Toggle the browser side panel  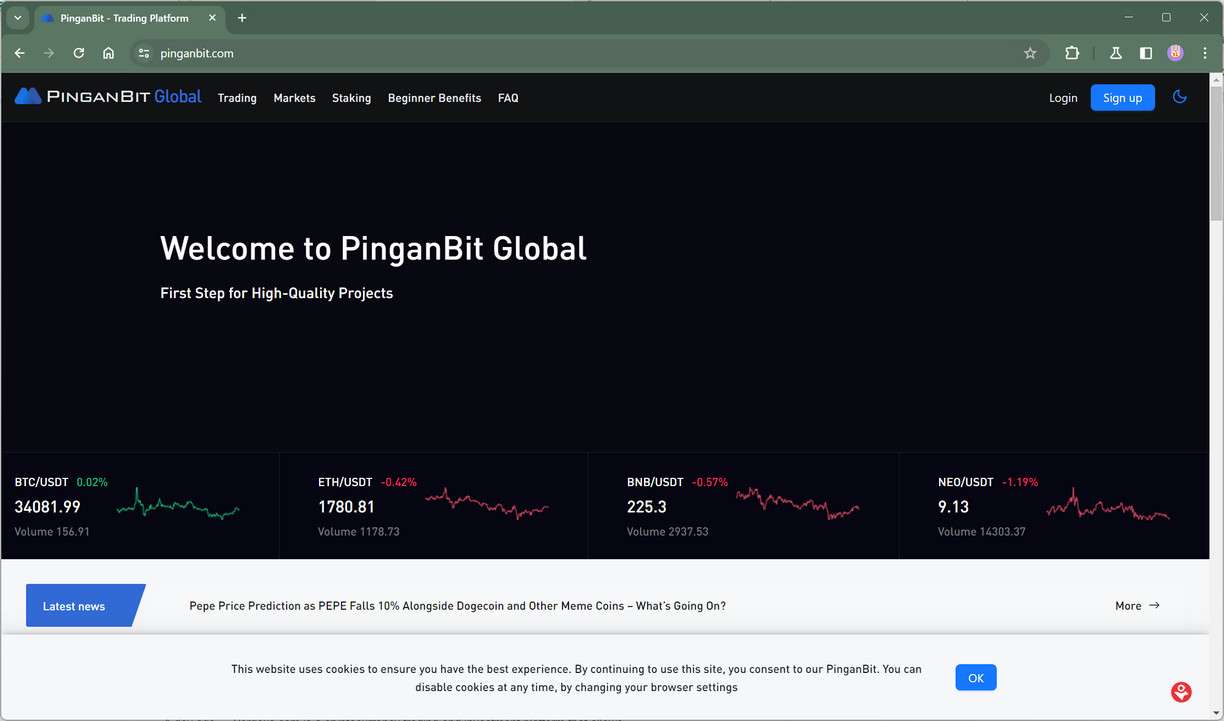[1146, 53]
